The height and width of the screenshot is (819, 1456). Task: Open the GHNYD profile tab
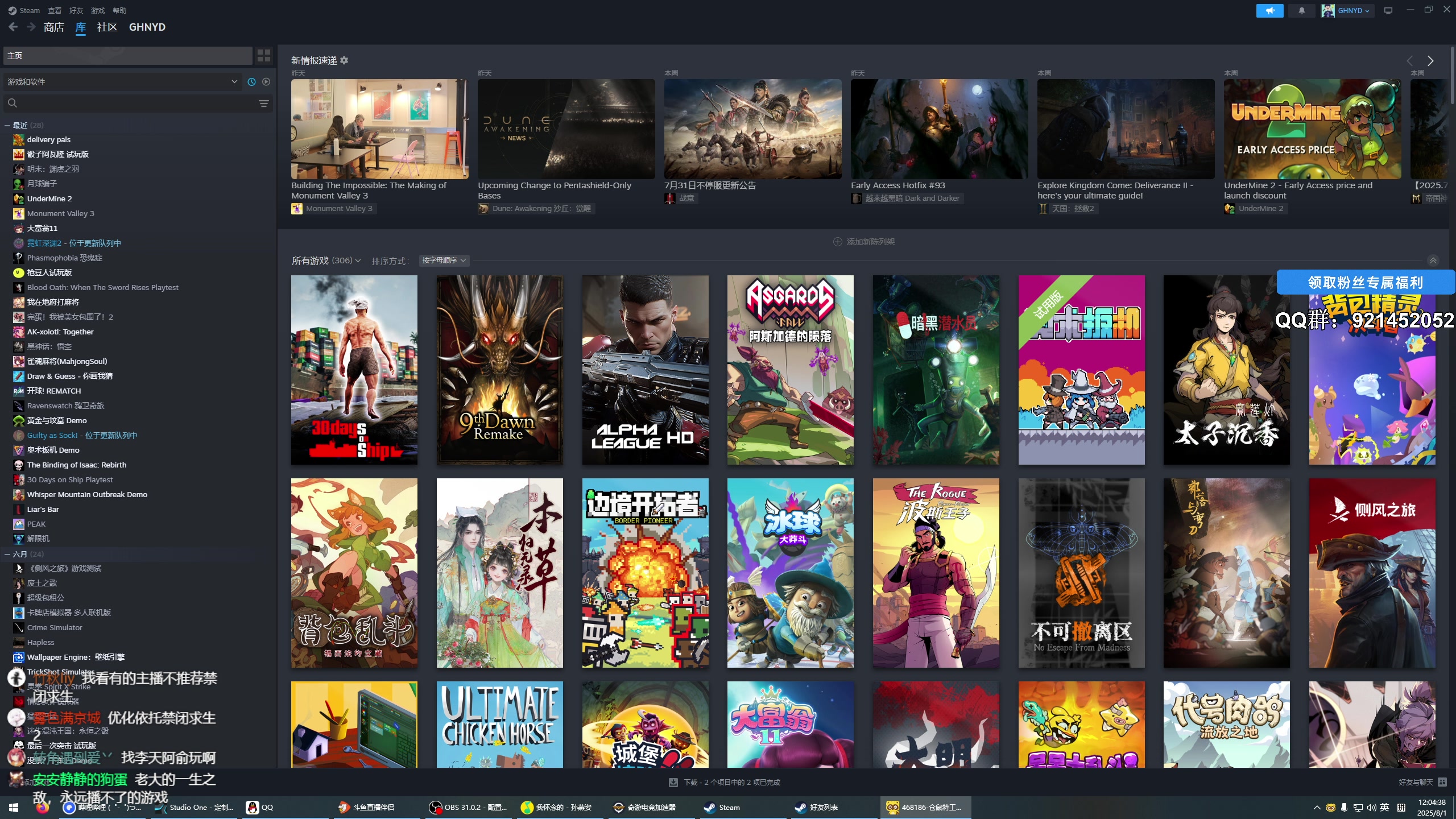[x=147, y=27]
